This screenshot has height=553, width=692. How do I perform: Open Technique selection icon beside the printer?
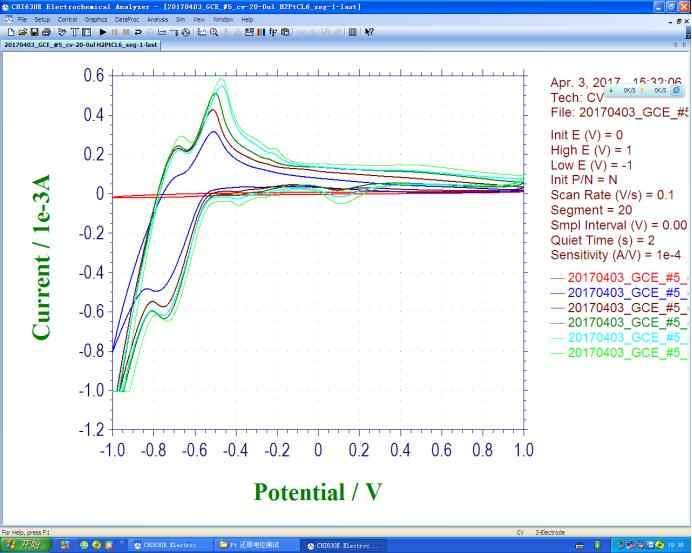62,32
